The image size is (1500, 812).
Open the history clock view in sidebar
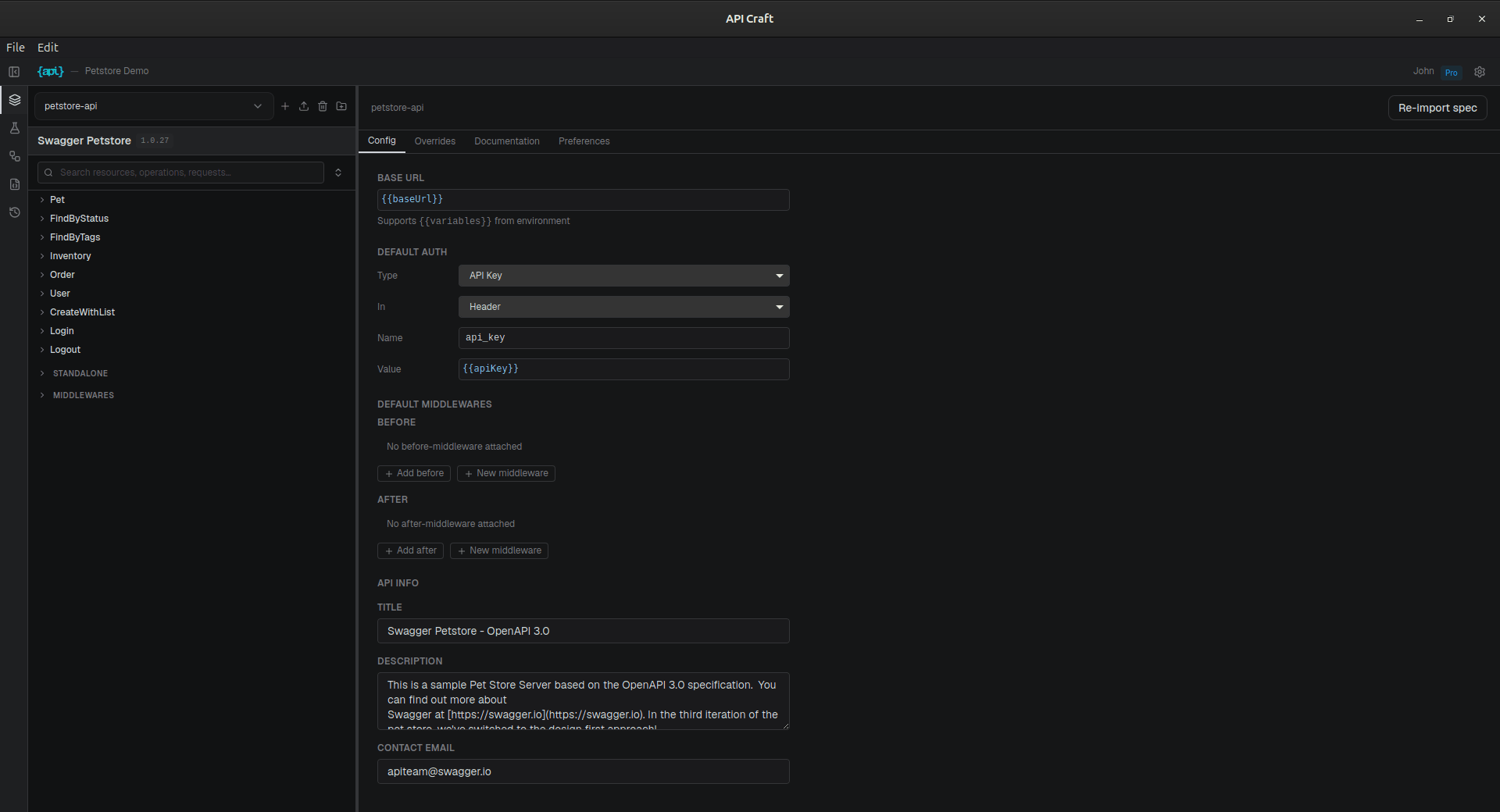click(x=14, y=212)
